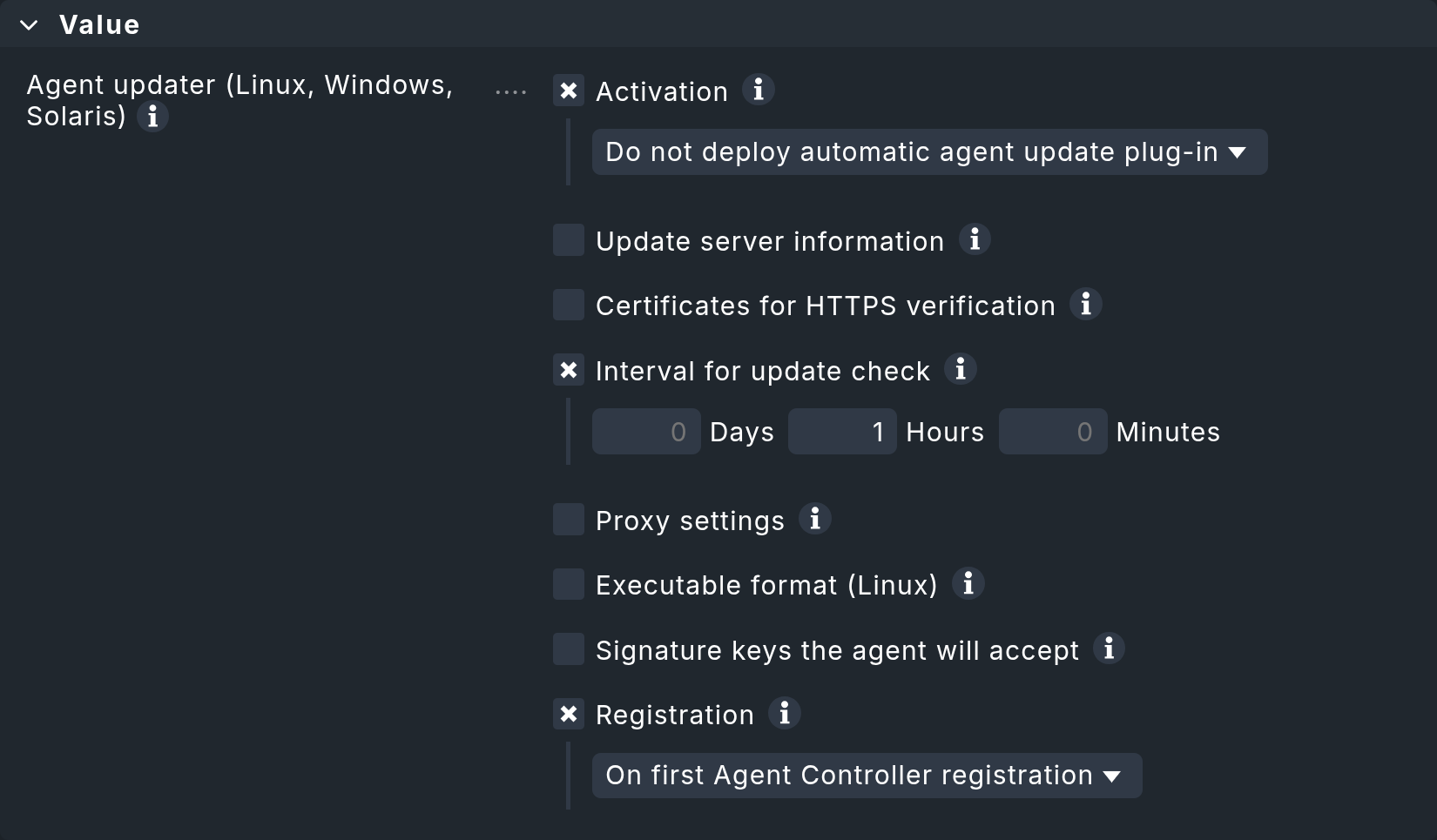The image size is (1437, 840).
Task: Enable the Proxy settings option
Action: click(569, 519)
